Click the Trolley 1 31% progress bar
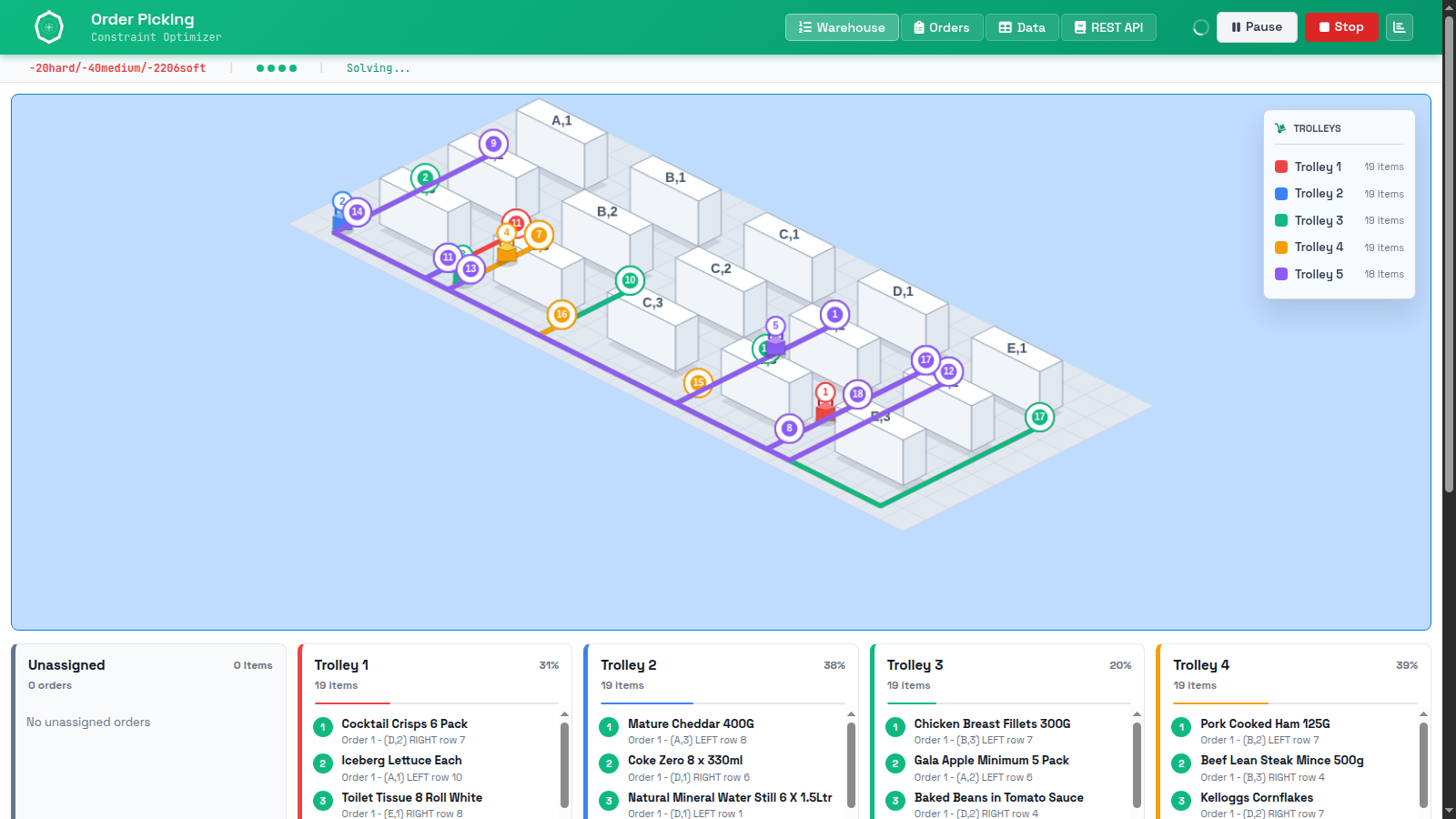This screenshot has height=819, width=1456. 437,703
